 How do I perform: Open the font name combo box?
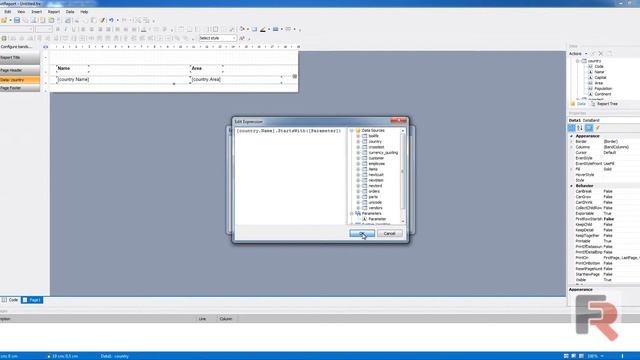pyautogui.click(x=16, y=29)
